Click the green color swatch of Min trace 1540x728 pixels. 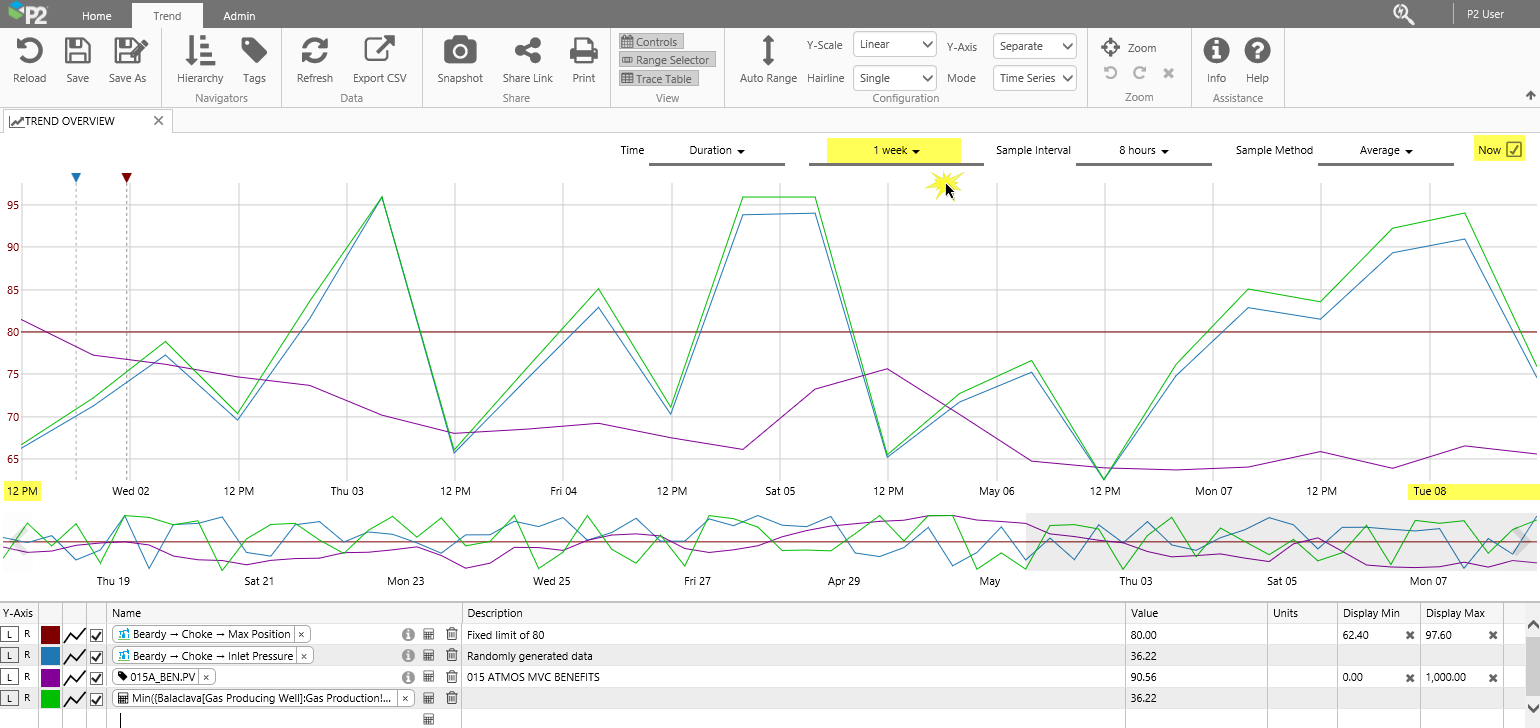50,699
